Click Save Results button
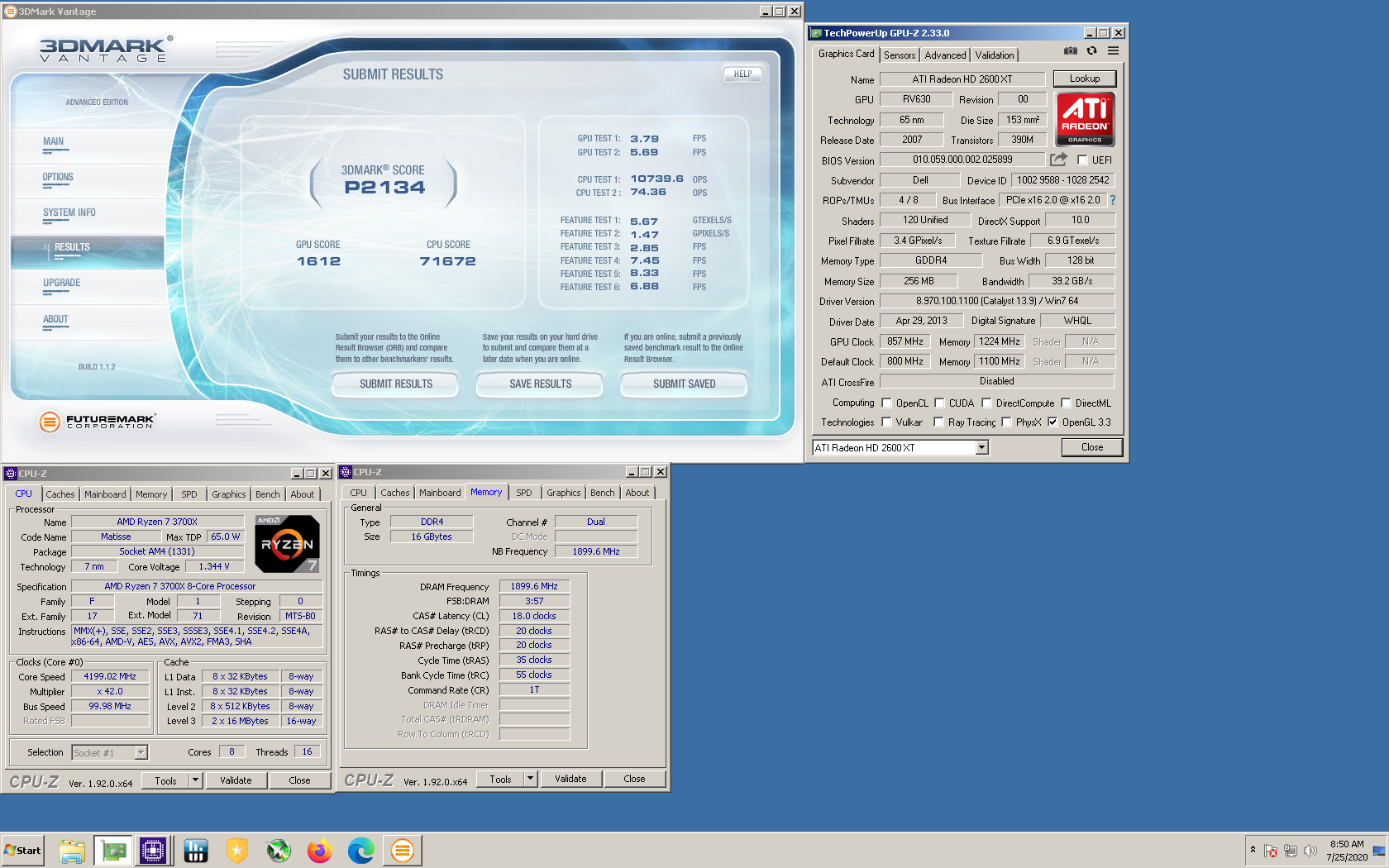Screen dimensions: 1389x868 [x=541, y=384]
